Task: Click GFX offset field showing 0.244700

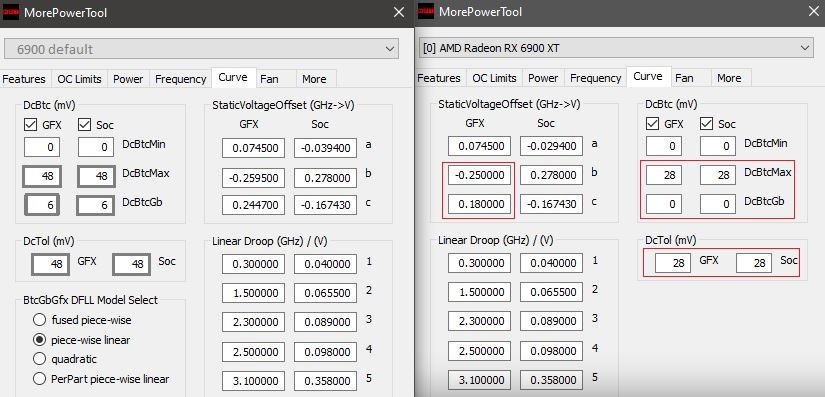Action: pos(254,205)
